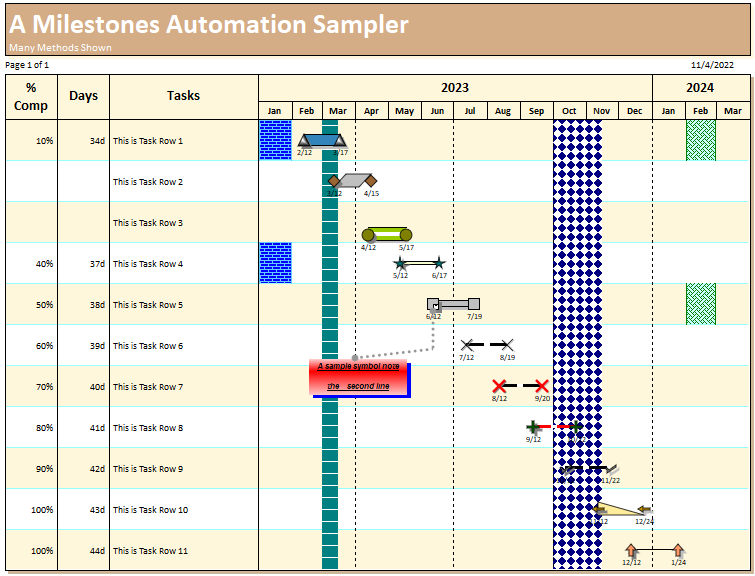Select the "This is Task Row 6" label

pos(148,346)
